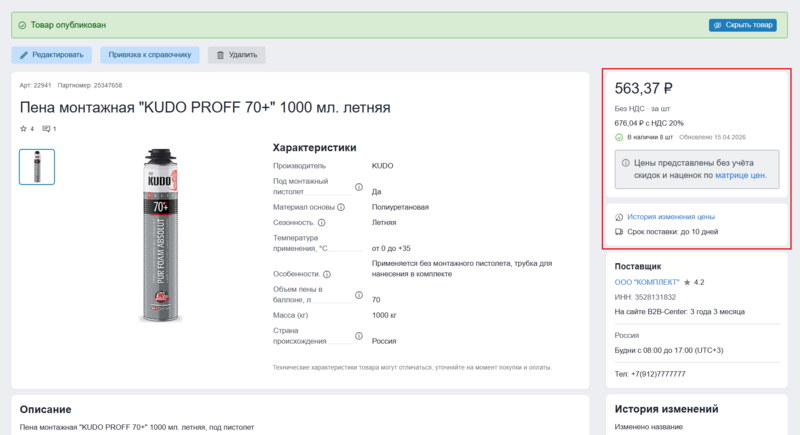Screen dimensions: 800x435
Task: Click 'Срок поставки: до 10 дней' text
Action: tap(672, 232)
